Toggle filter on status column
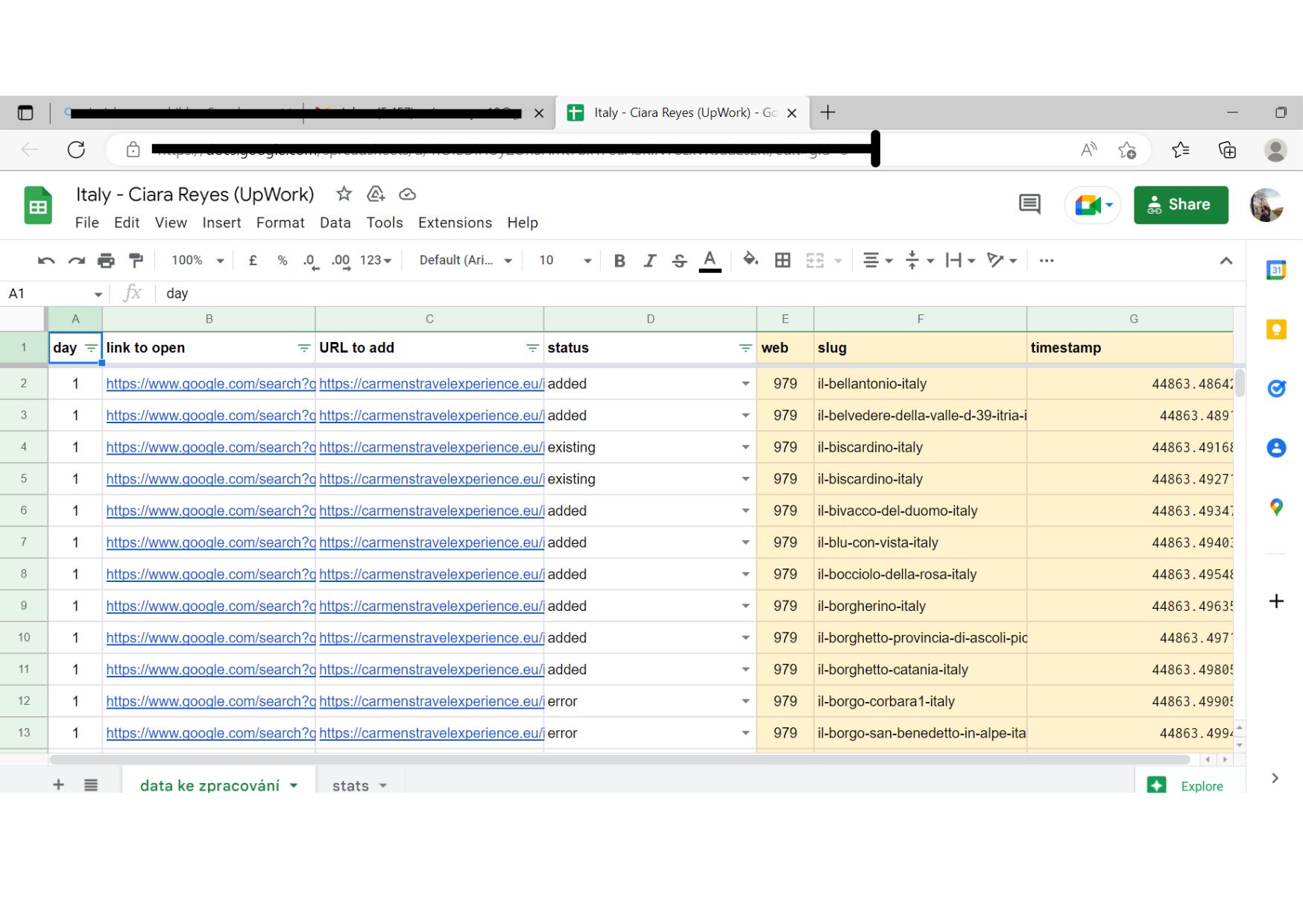1303x924 pixels. point(745,348)
